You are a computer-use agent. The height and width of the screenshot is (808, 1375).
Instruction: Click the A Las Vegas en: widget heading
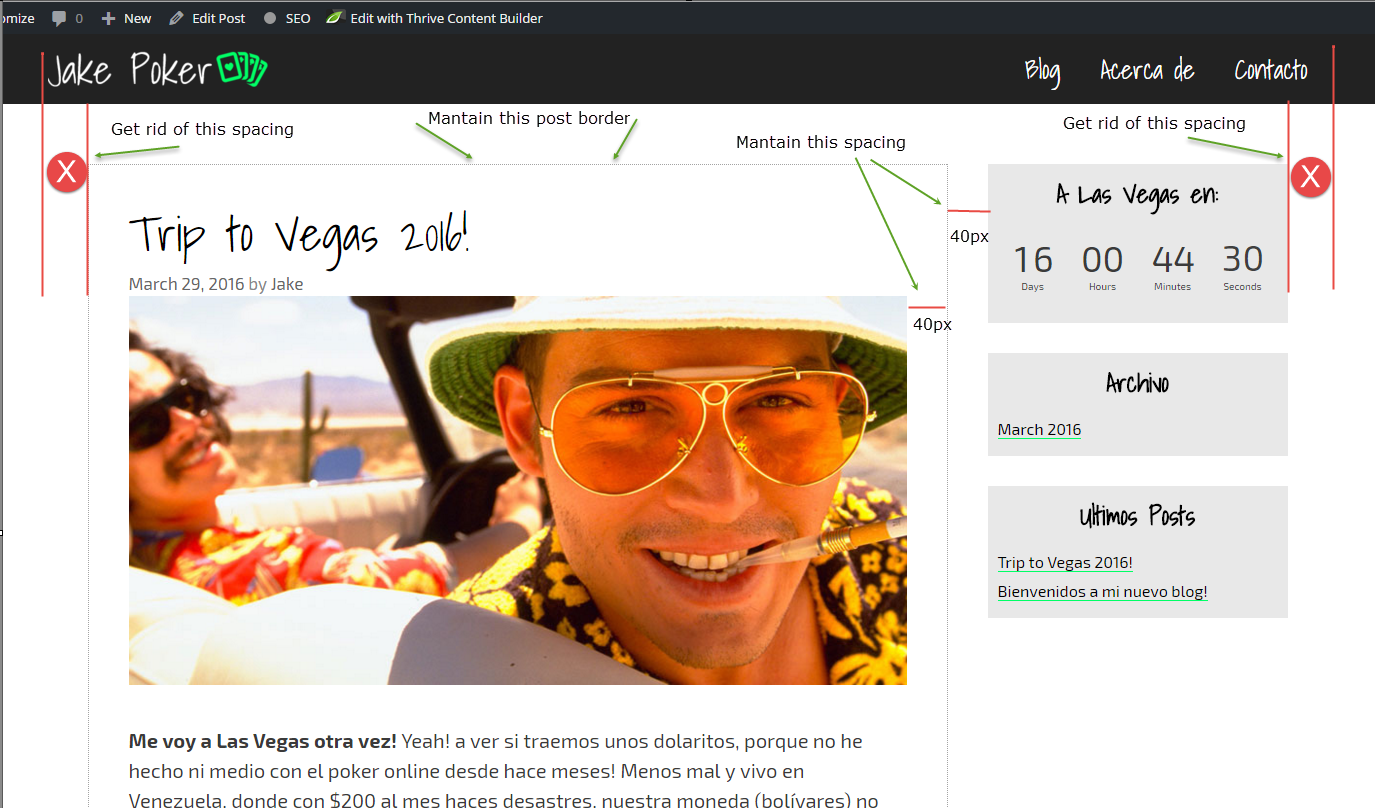1137,195
